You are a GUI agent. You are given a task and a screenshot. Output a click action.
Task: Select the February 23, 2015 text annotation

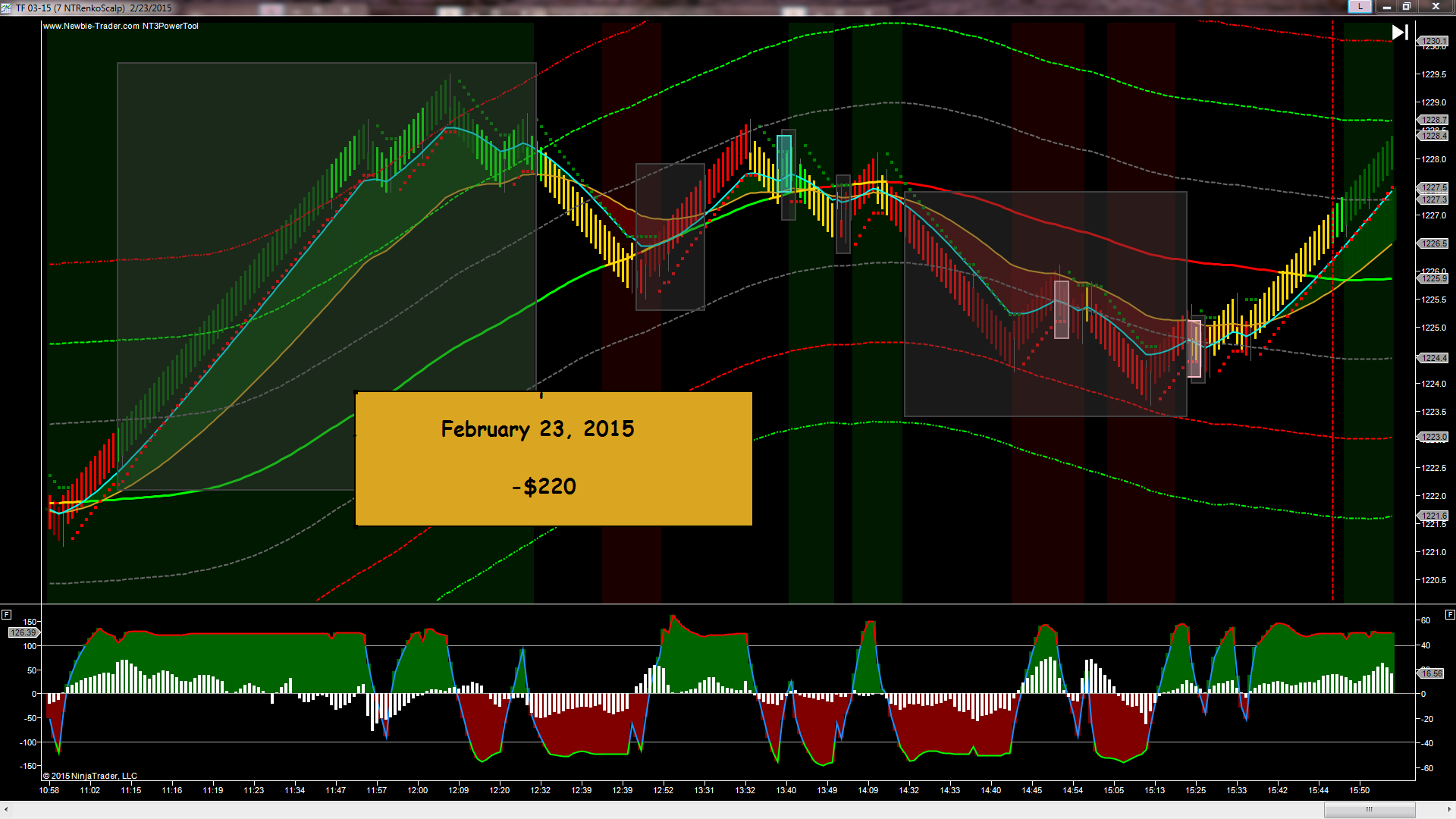(x=537, y=429)
